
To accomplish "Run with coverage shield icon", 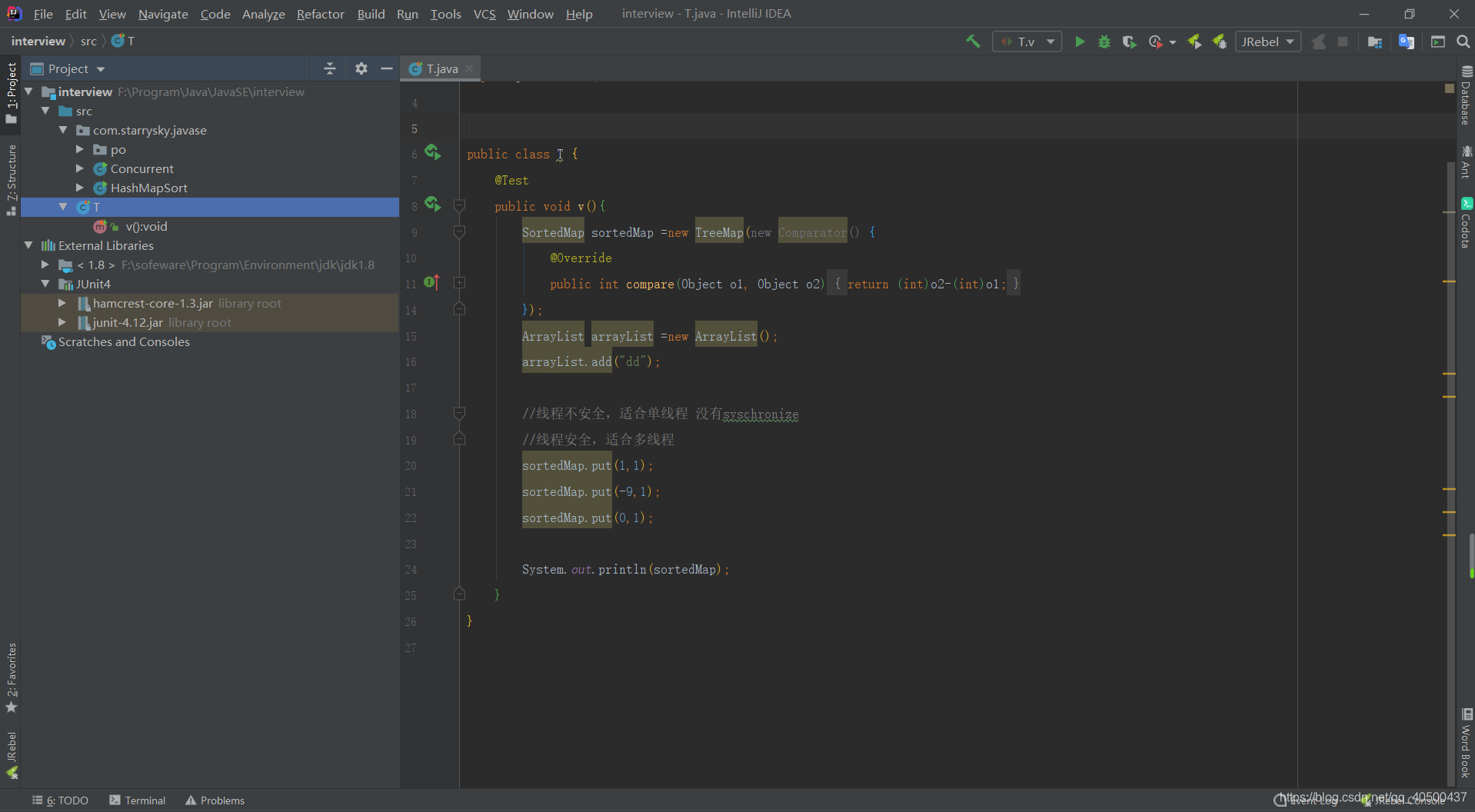I will pyautogui.click(x=1129, y=42).
